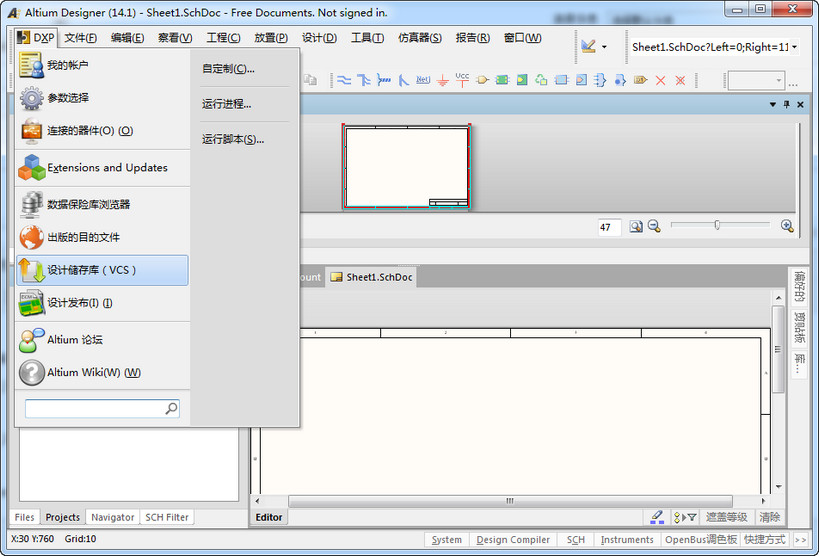Switch to the Files panel tab
This screenshot has height=556, width=819.
click(x=24, y=517)
